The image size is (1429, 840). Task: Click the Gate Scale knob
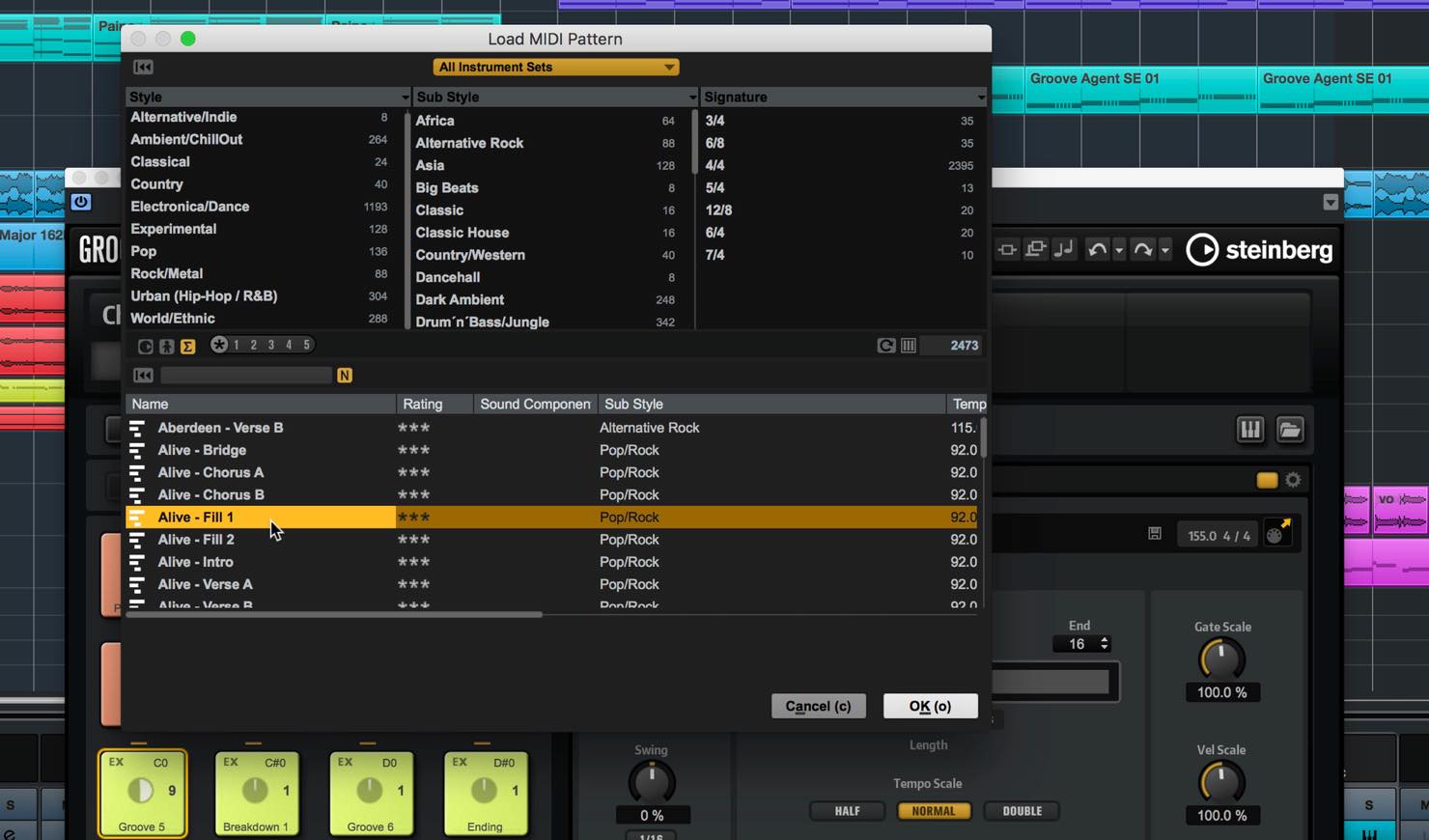(1221, 659)
